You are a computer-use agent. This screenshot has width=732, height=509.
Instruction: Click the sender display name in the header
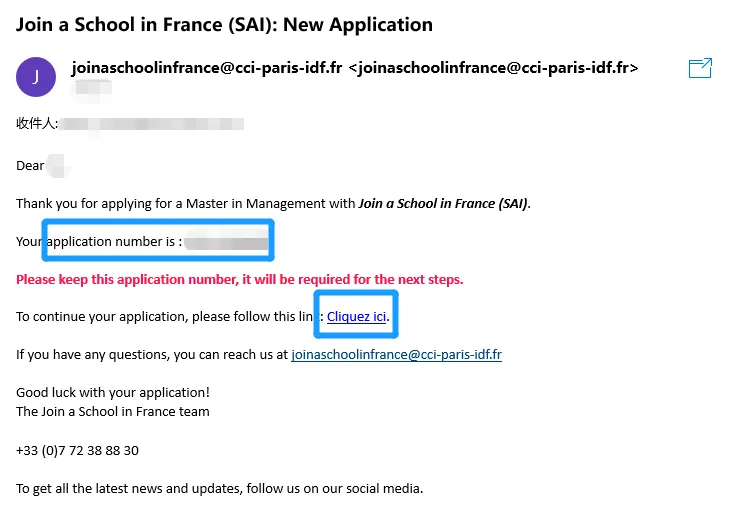(205, 68)
